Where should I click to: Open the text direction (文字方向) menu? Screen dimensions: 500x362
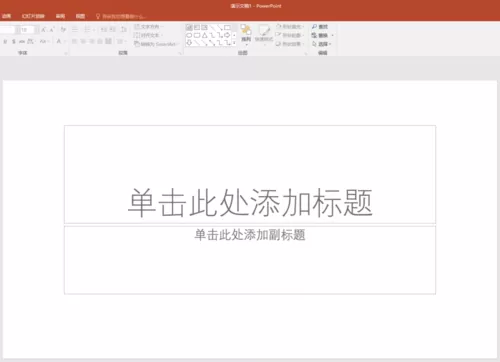tap(148, 26)
